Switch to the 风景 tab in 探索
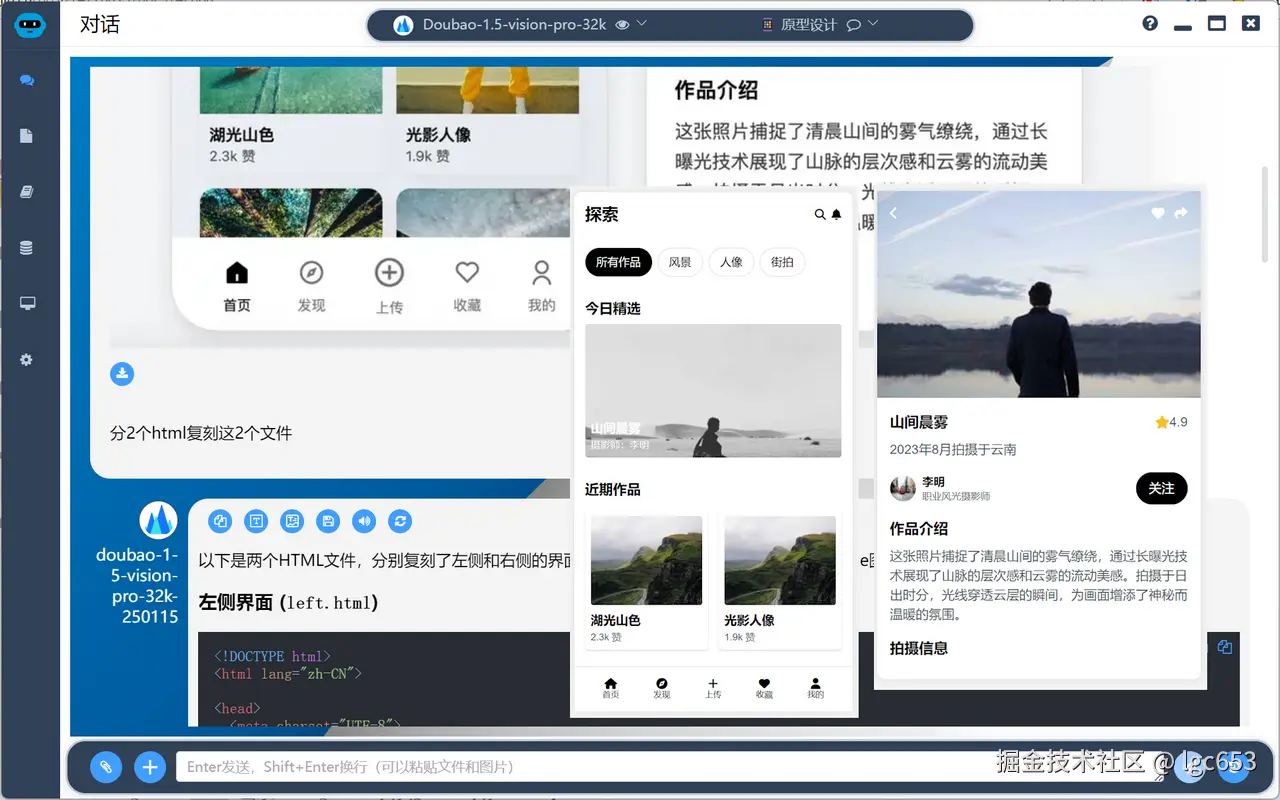Viewport: 1280px width, 800px height. (x=679, y=262)
